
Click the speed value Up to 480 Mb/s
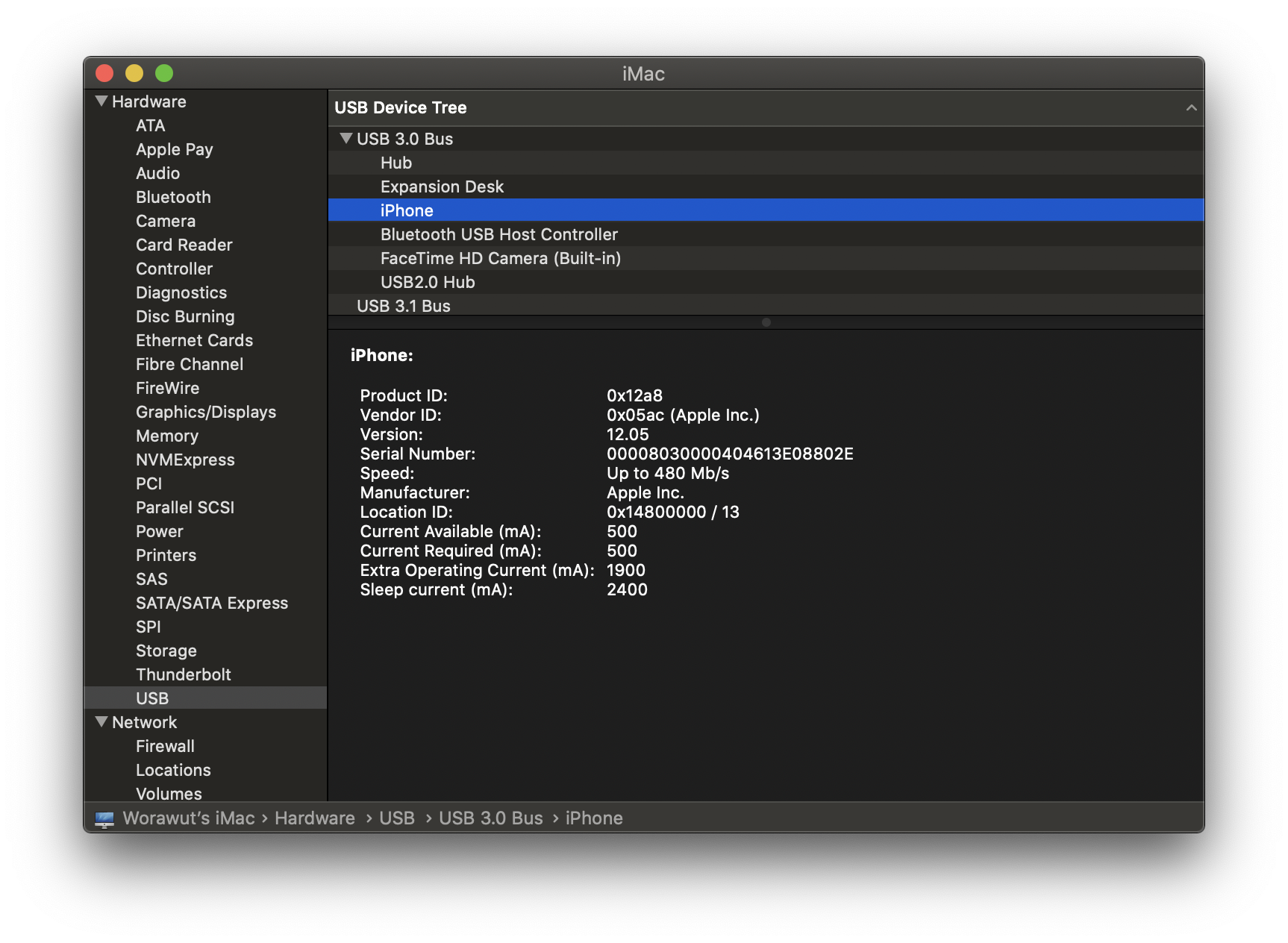[x=668, y=473]
